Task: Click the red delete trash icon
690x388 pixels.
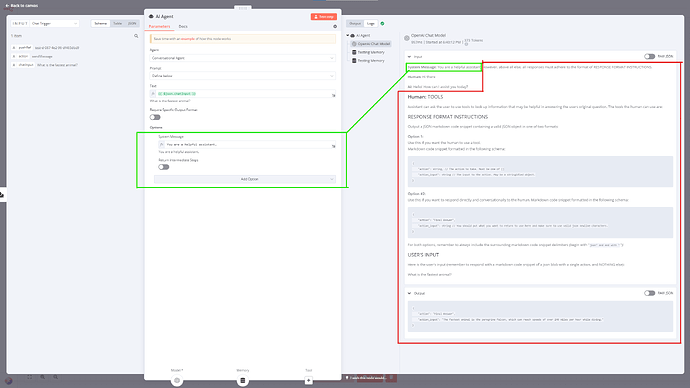Action: pyautogui.click(x=391, y=377)
